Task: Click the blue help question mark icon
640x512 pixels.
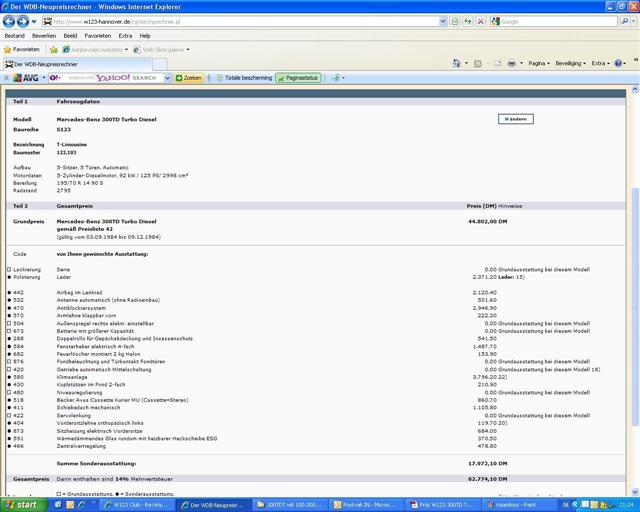Action: click(x=618, y=63)
